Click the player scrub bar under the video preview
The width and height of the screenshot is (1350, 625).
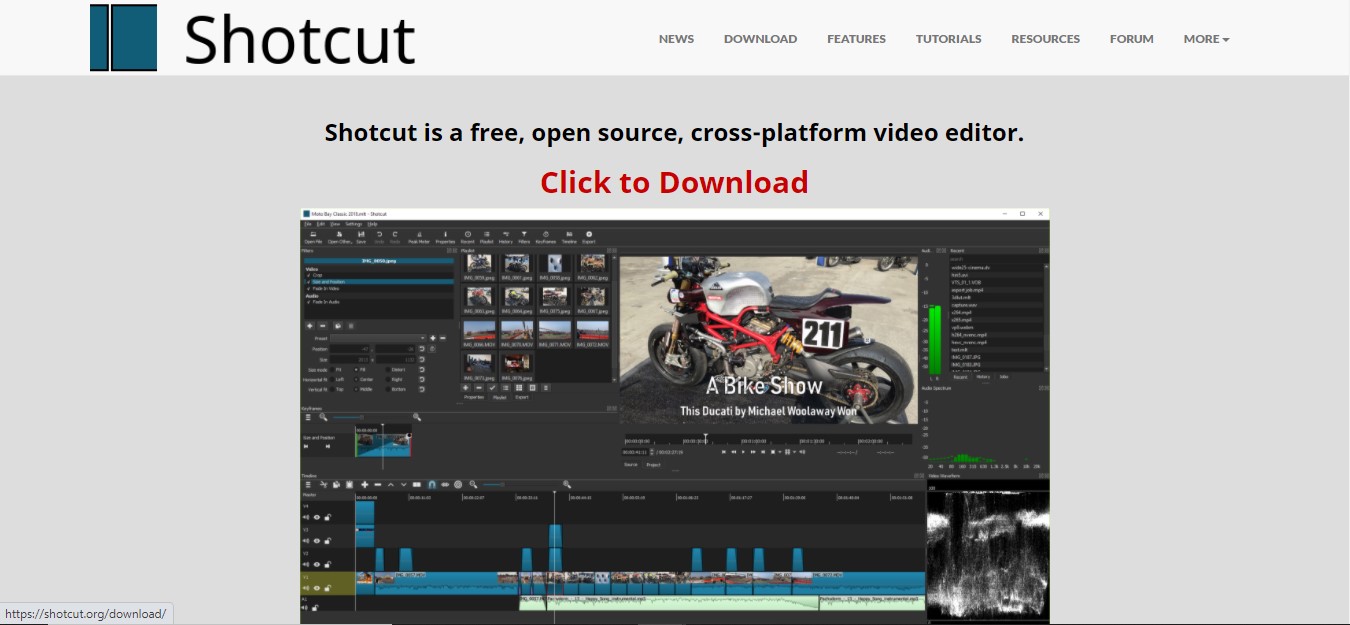coord(768,440)
